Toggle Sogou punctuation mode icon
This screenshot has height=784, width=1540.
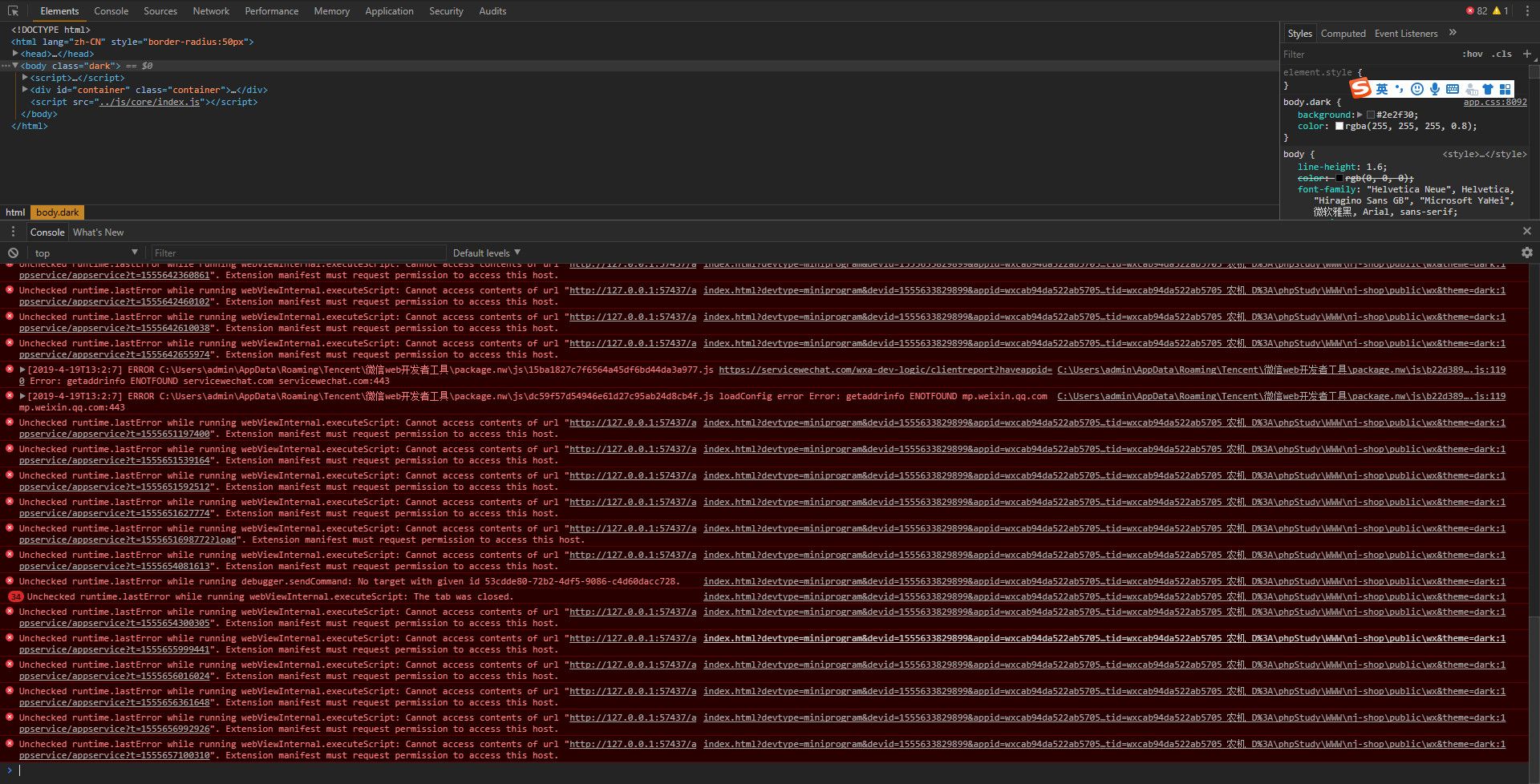pyautogui.click(x=1399, y=89)
